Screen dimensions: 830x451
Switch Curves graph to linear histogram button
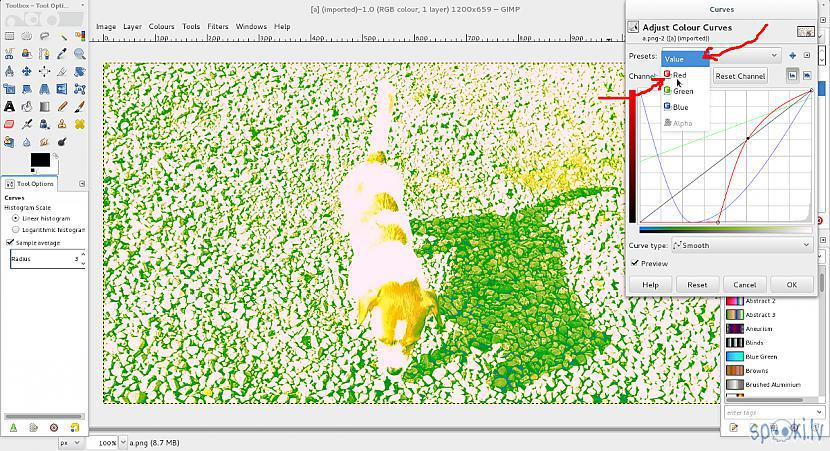(792, 76)
